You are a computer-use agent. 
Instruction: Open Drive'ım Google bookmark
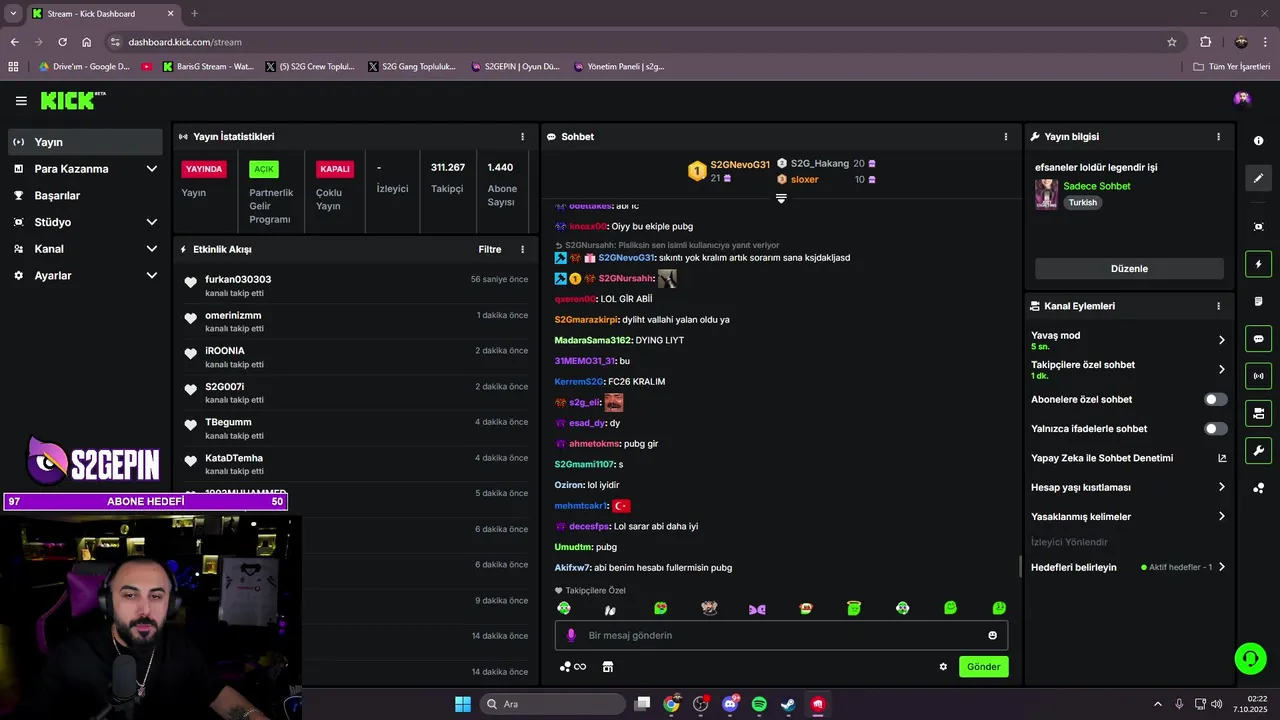pyautogui.click(x=84, y=67)
